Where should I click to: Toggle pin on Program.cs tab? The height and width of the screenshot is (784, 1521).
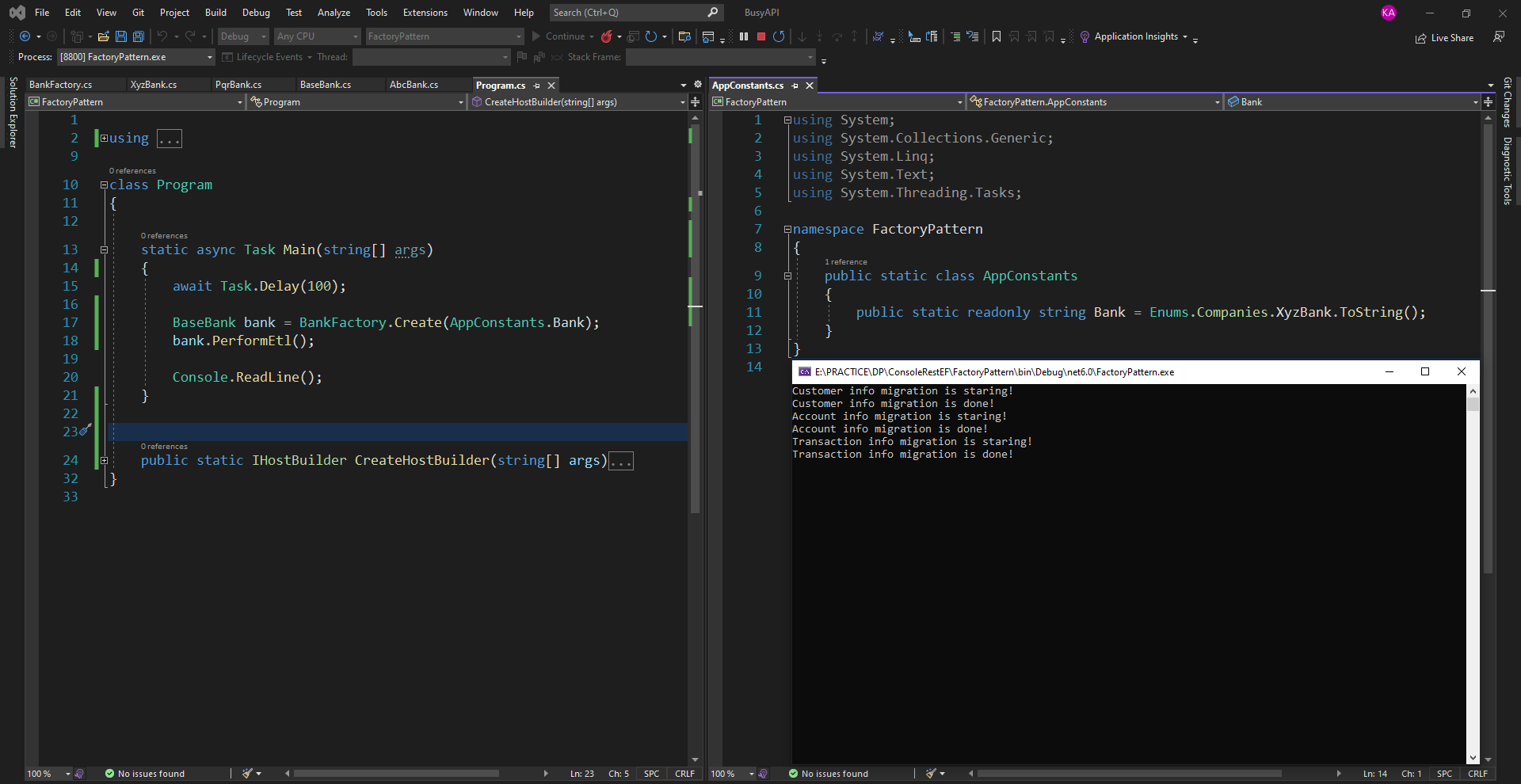click(x=537, y=86)
